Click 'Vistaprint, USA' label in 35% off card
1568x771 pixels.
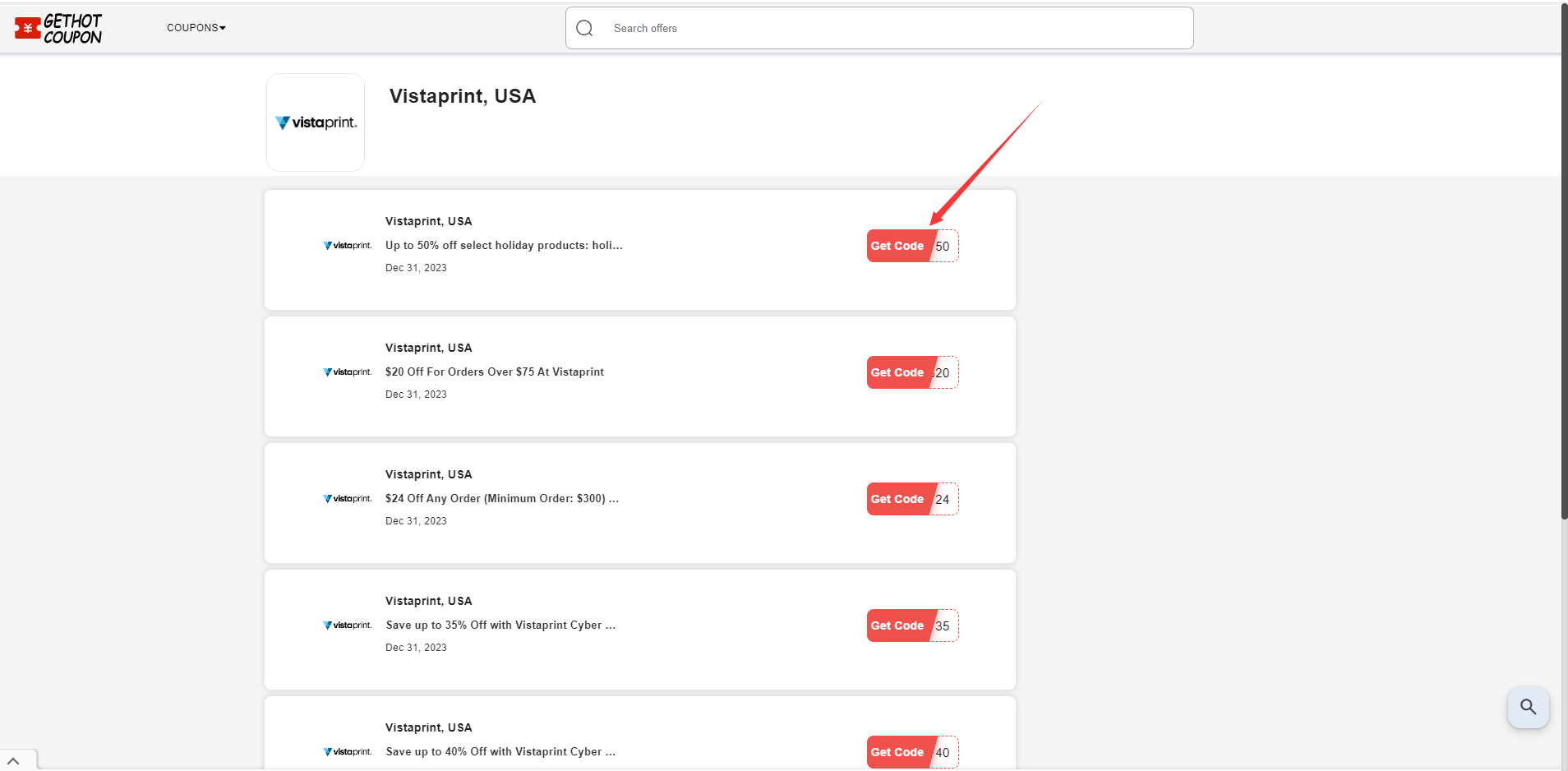click(x=429, y=601)
